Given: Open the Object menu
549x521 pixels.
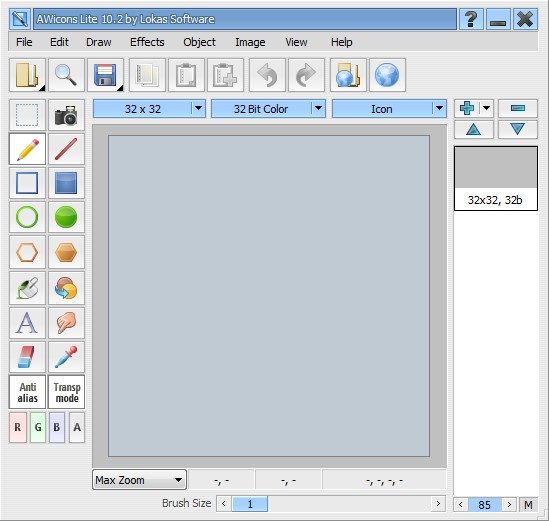Looking at the screenshot, I should (x=200, y=42).
